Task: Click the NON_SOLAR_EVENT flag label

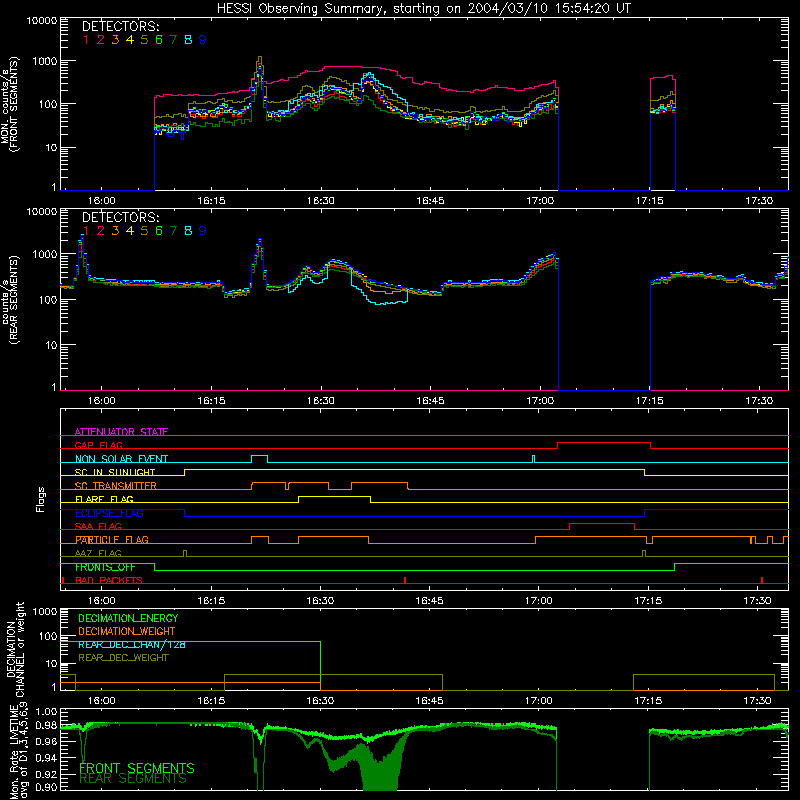Action: click(x=121, y=459)
